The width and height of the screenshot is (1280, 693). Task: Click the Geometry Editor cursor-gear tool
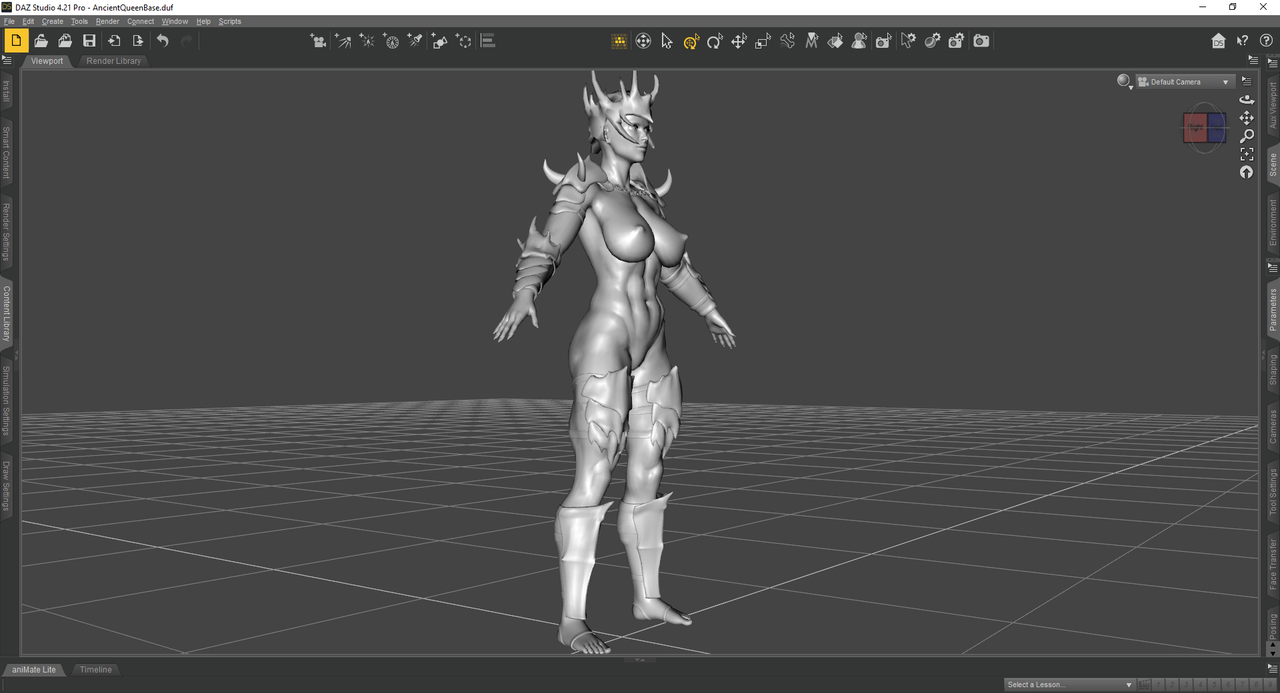point(908,41)
